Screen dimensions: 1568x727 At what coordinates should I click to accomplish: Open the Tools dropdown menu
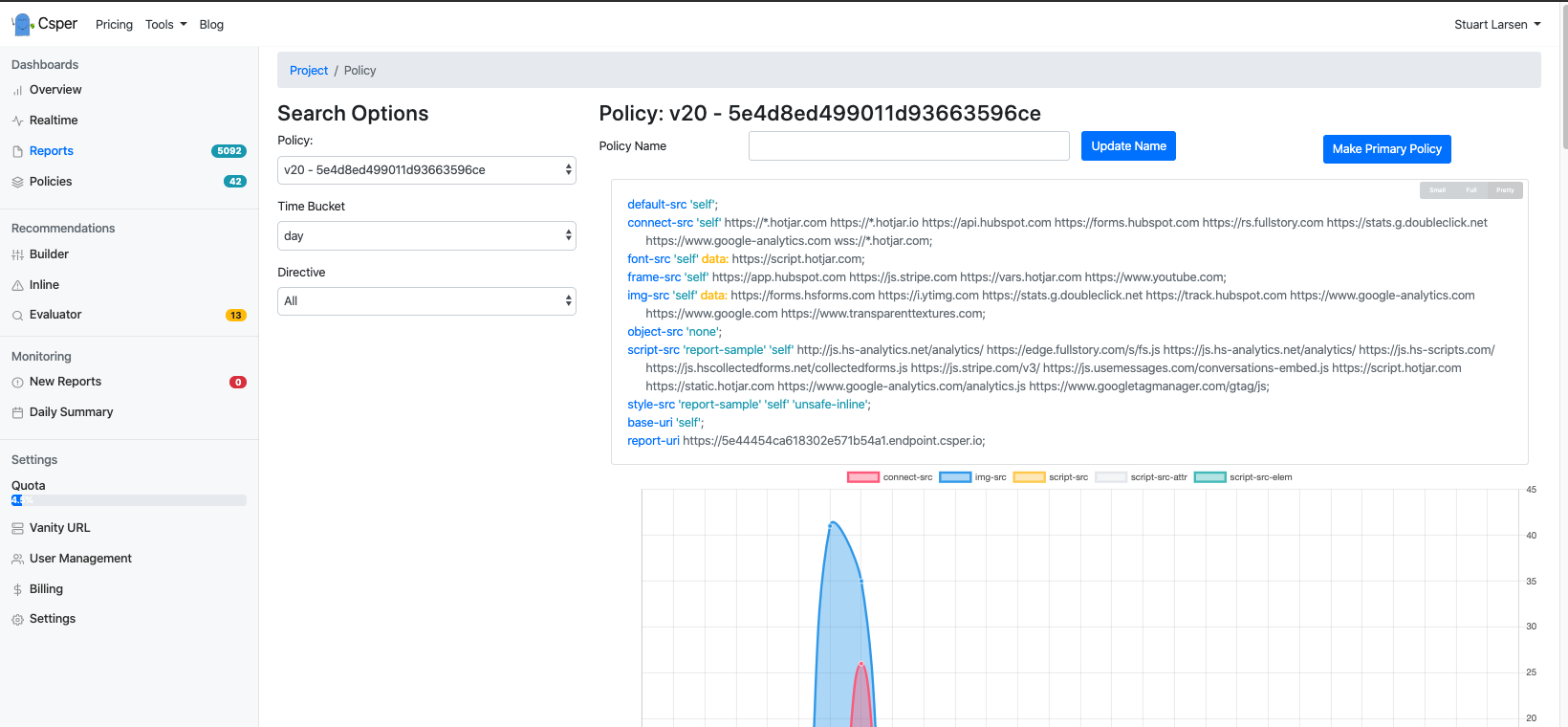pos(165,25)
